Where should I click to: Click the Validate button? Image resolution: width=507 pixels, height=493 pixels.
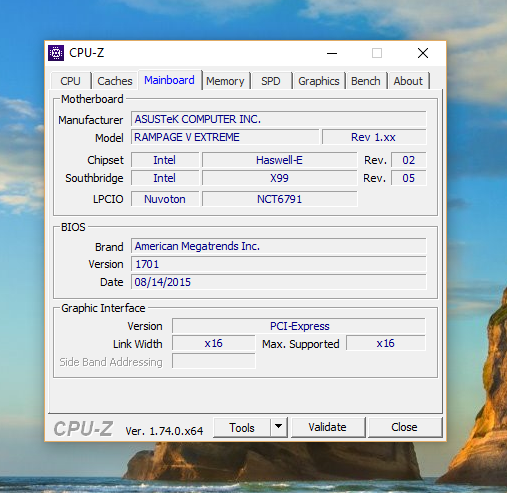point(328,427)
